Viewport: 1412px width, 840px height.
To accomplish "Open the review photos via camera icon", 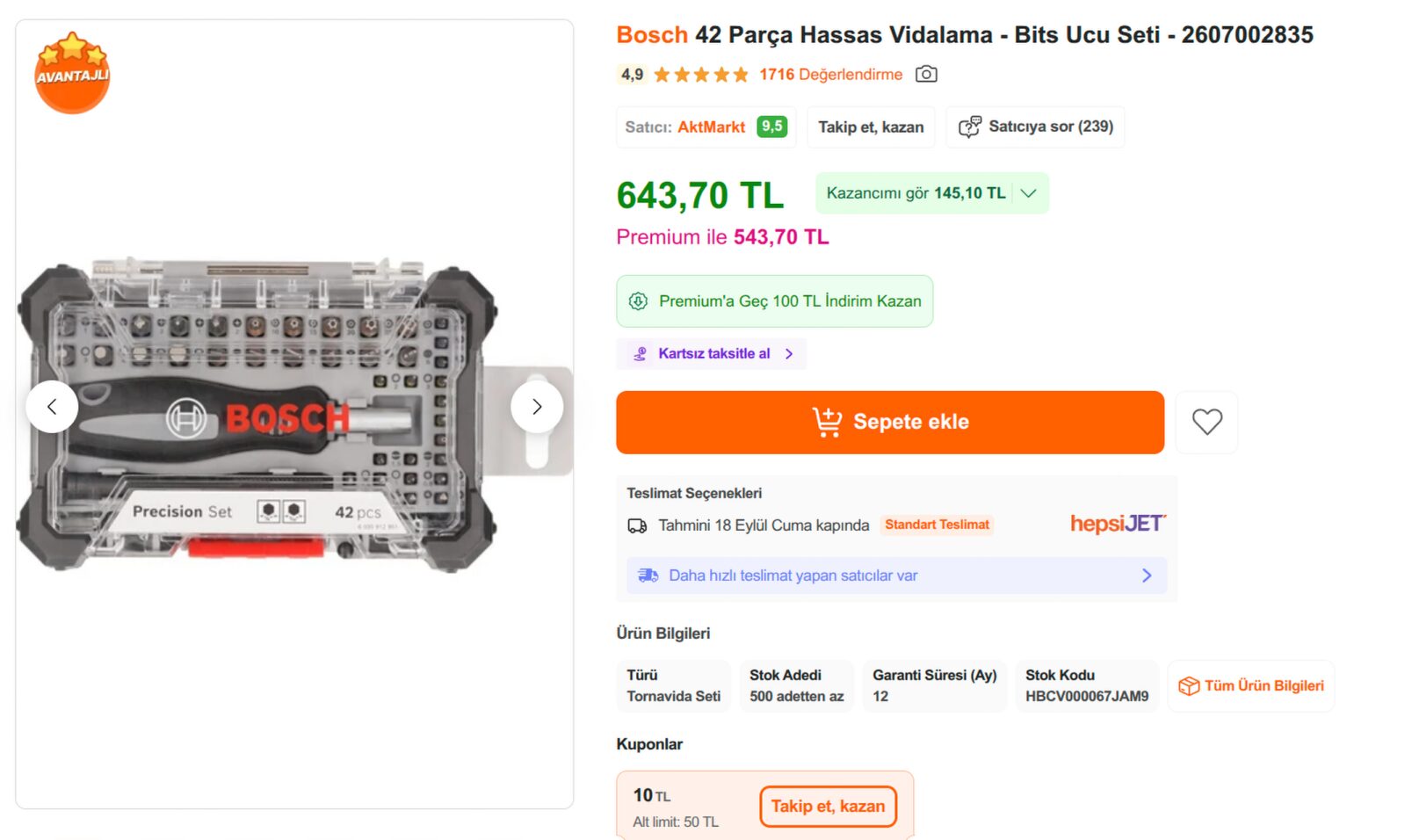I will [x=926, y=75].
